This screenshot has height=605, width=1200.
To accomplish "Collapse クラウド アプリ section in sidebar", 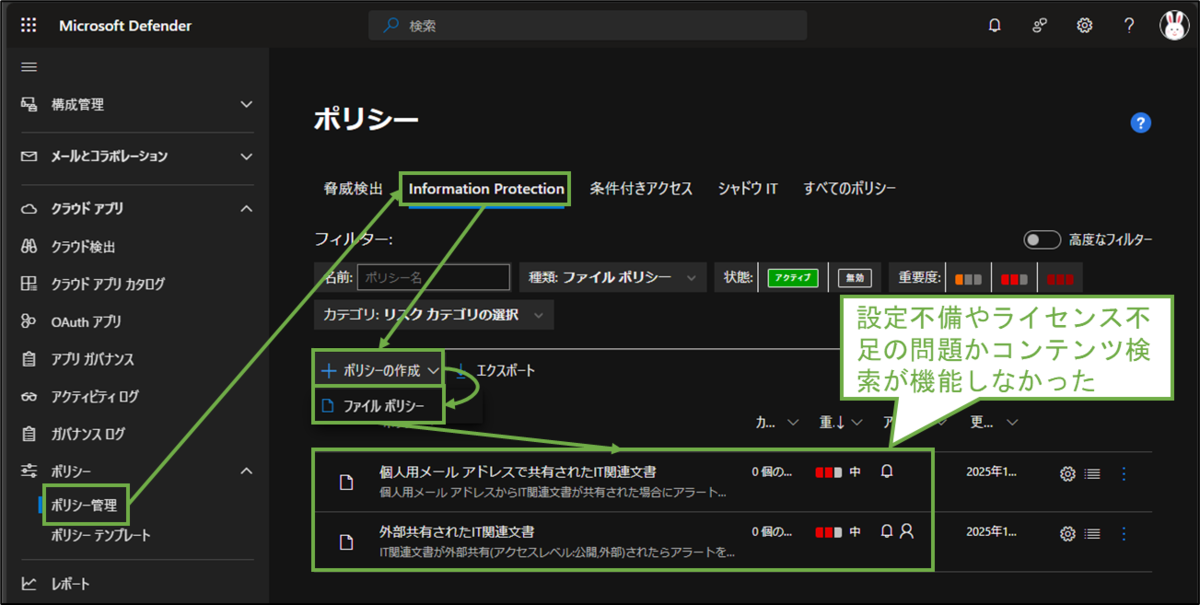I will click(247, 209).
